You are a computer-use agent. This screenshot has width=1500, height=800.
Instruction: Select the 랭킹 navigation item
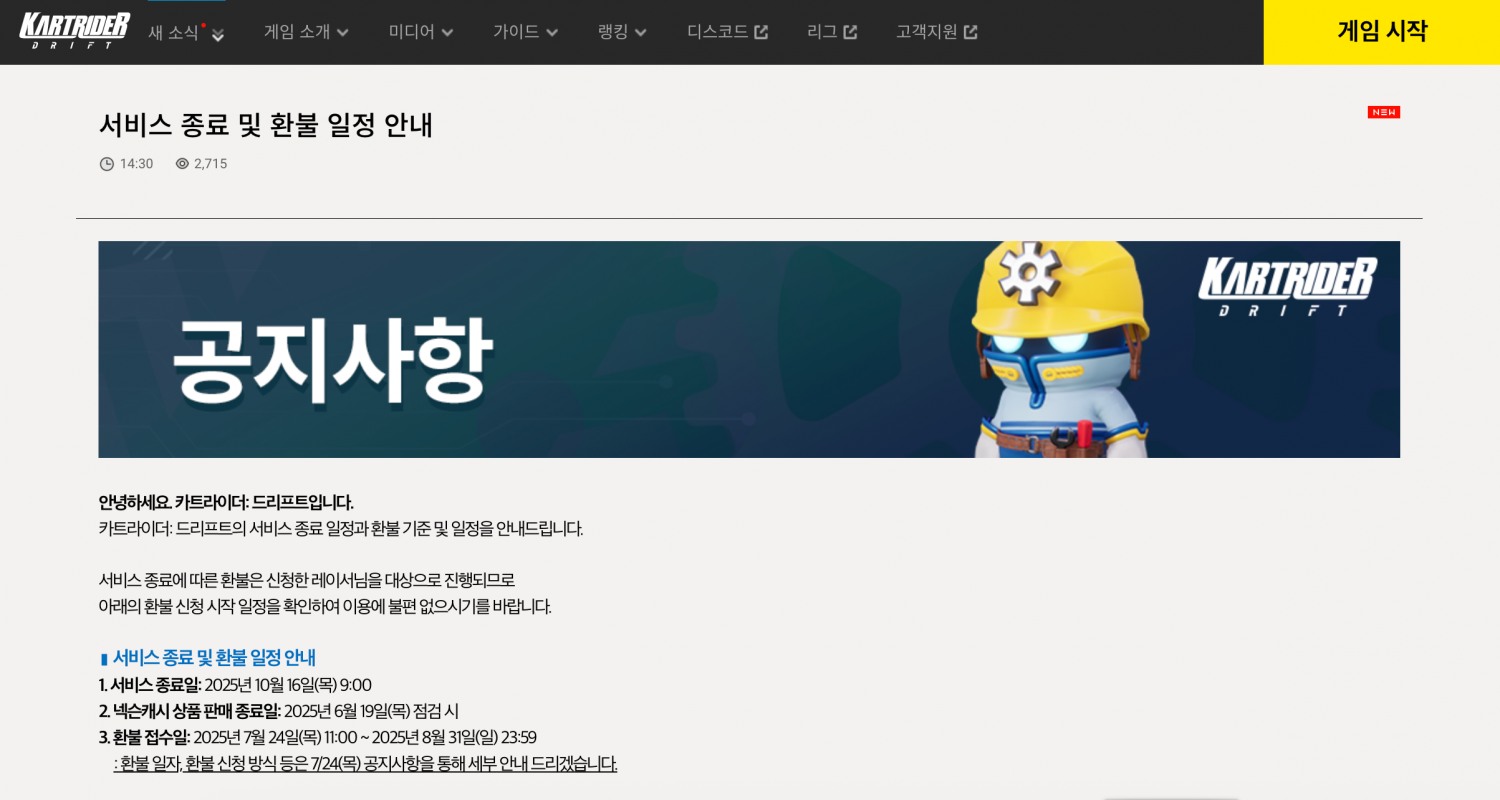(620, 32)
